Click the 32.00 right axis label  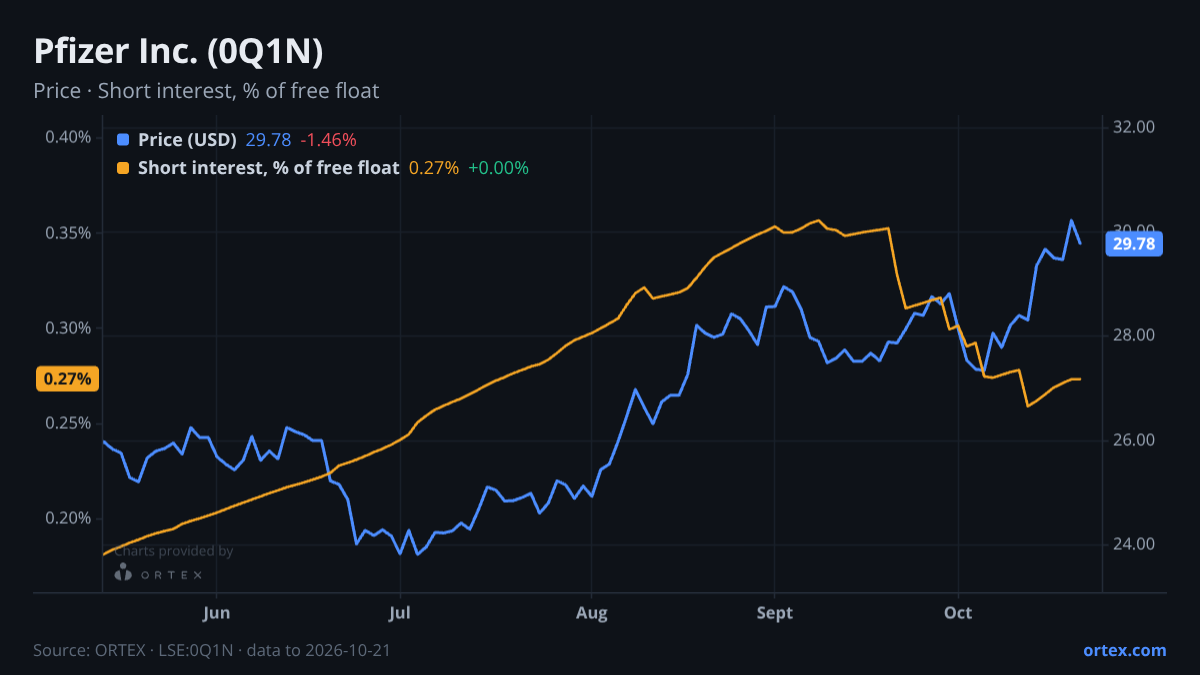pos(1134,127)
